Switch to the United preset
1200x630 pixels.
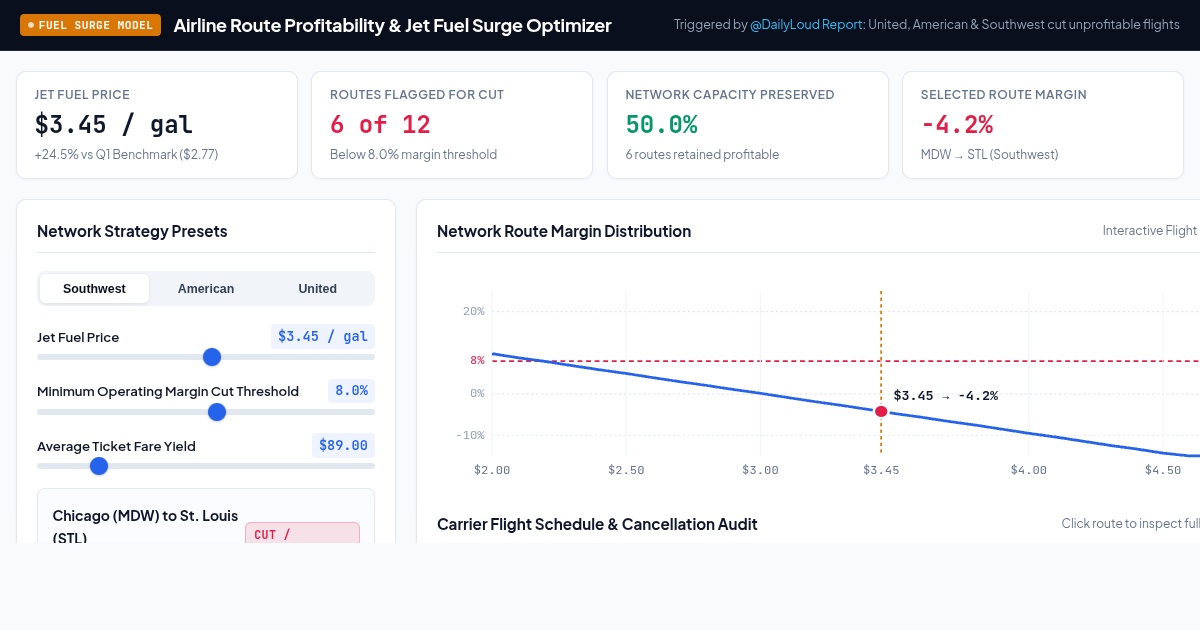tap(317, 288)
